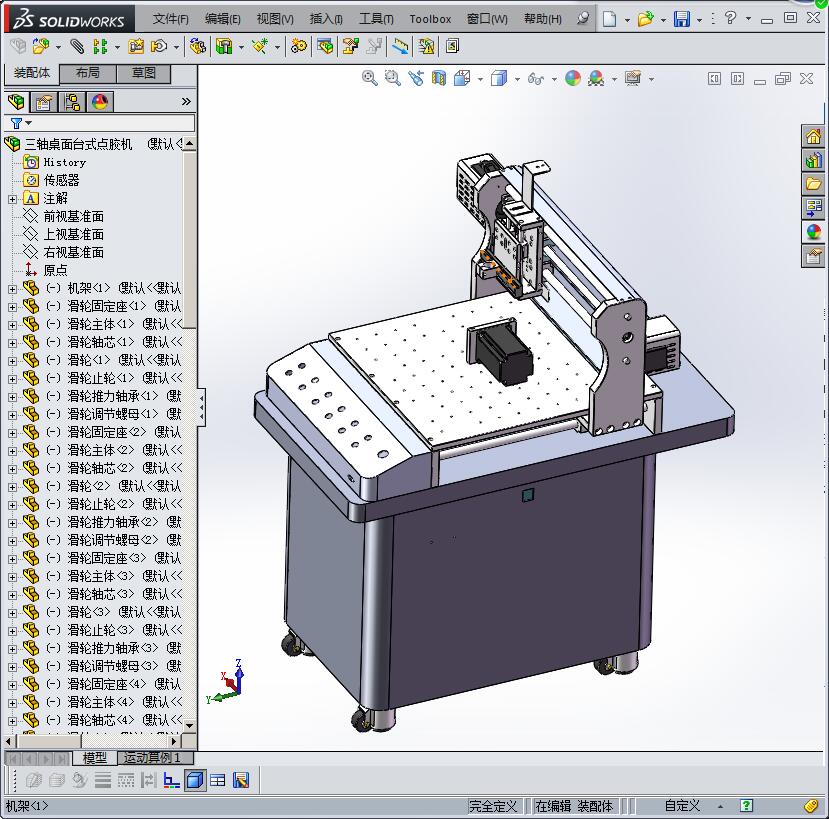
Task: Click the AssemblyXpert warning icon
Action: (x=426, y=47)
